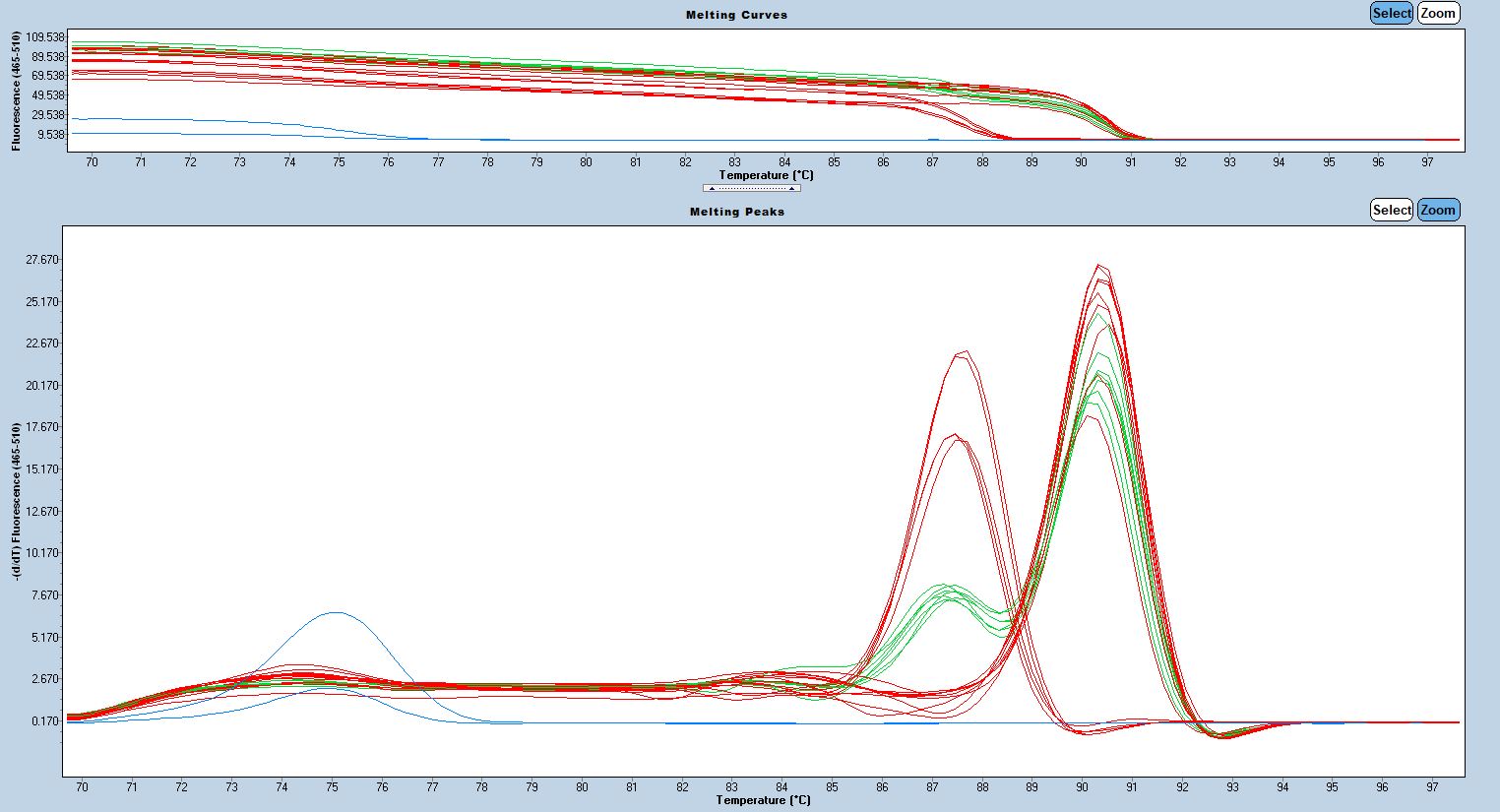
Task: Click left collapse arrow on chart splitter
Action: [712, 188]
